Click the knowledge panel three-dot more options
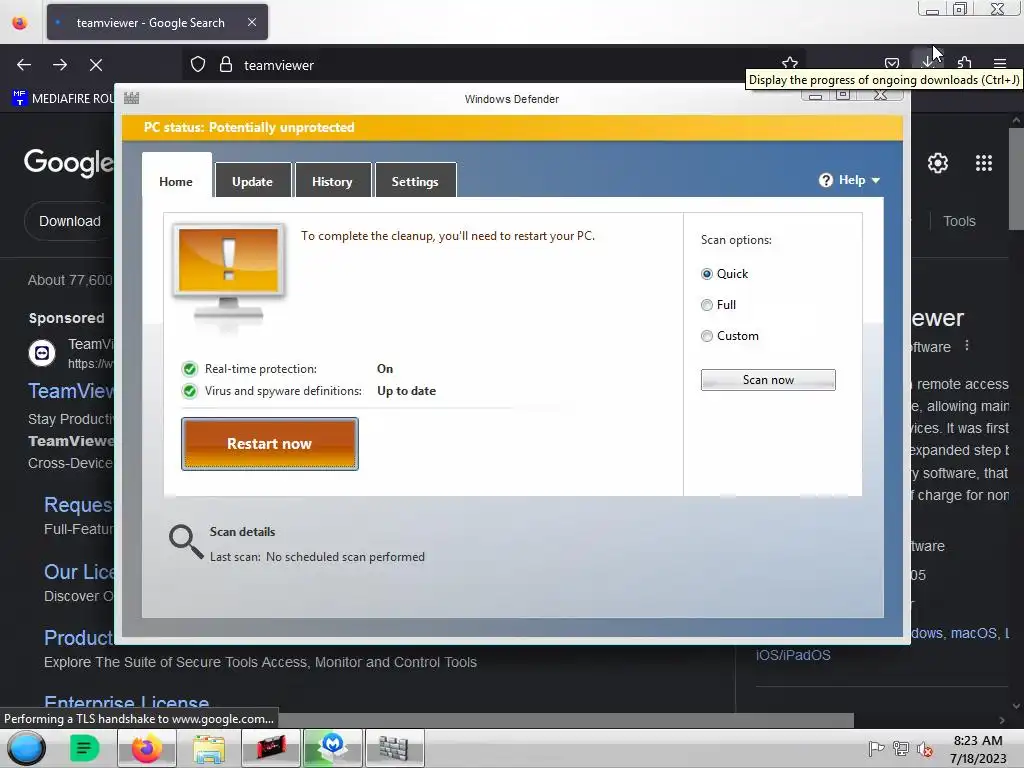Screen dimensions: 1024x768 pyautogui.click(x=967, y=345)
